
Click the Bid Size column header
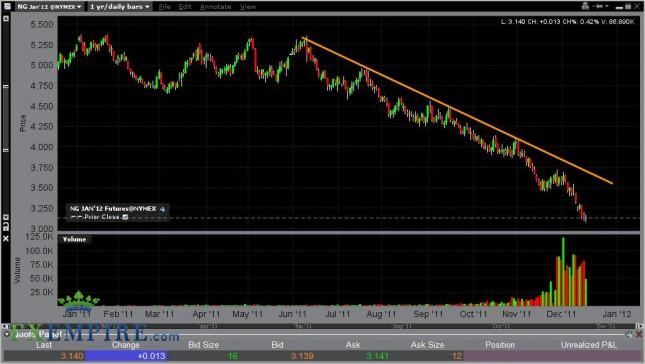[x=203, y=345]
